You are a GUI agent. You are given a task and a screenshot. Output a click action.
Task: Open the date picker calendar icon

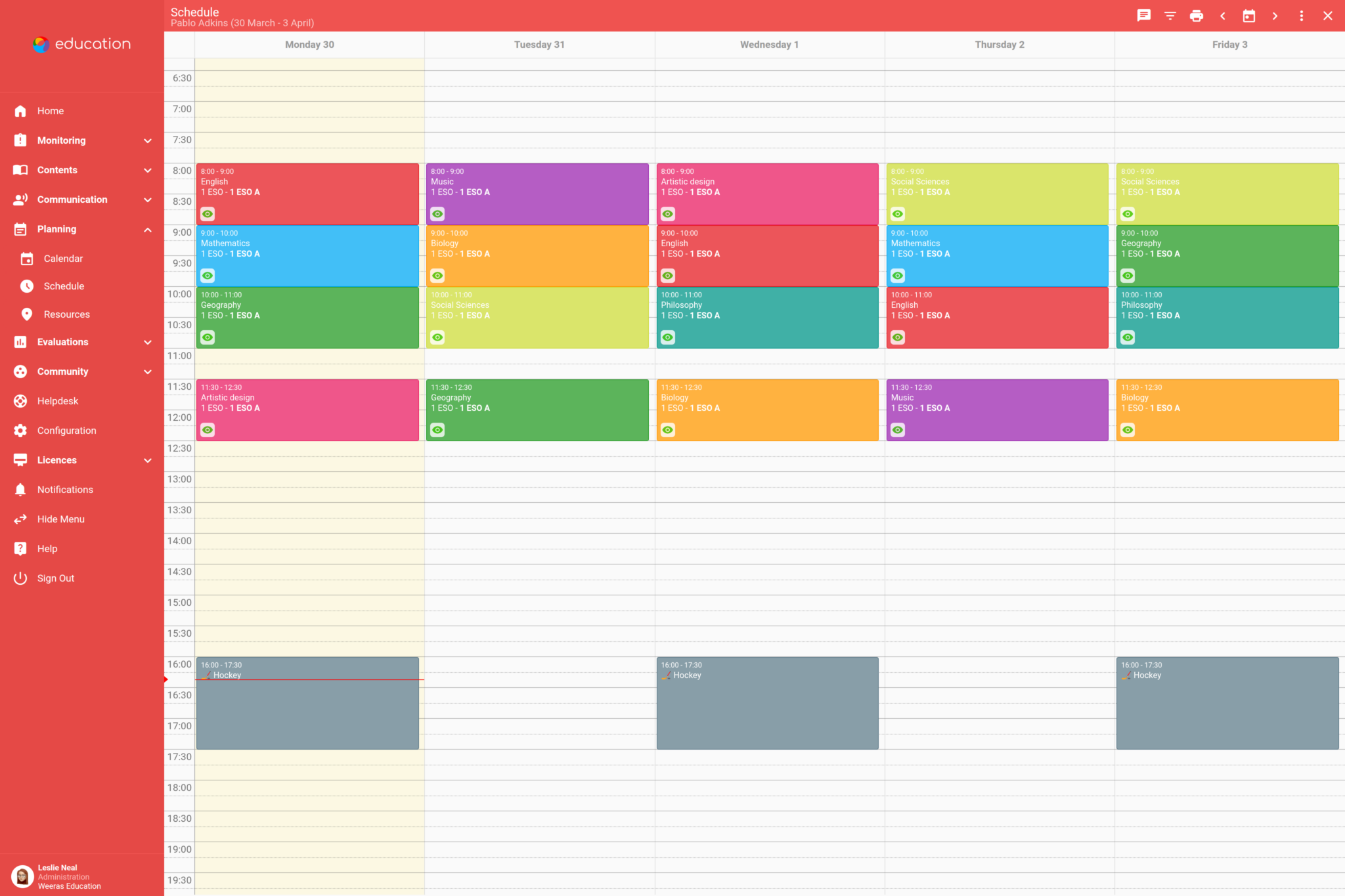[1248, 16]
